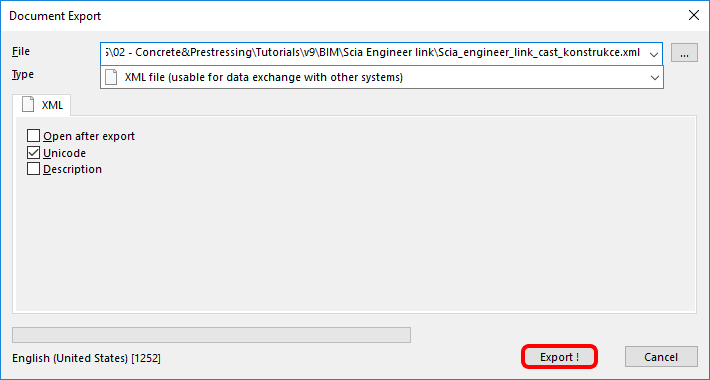Cancel the document export dialog
This screenshot has height=380, width=710.
tap(661, 357)
